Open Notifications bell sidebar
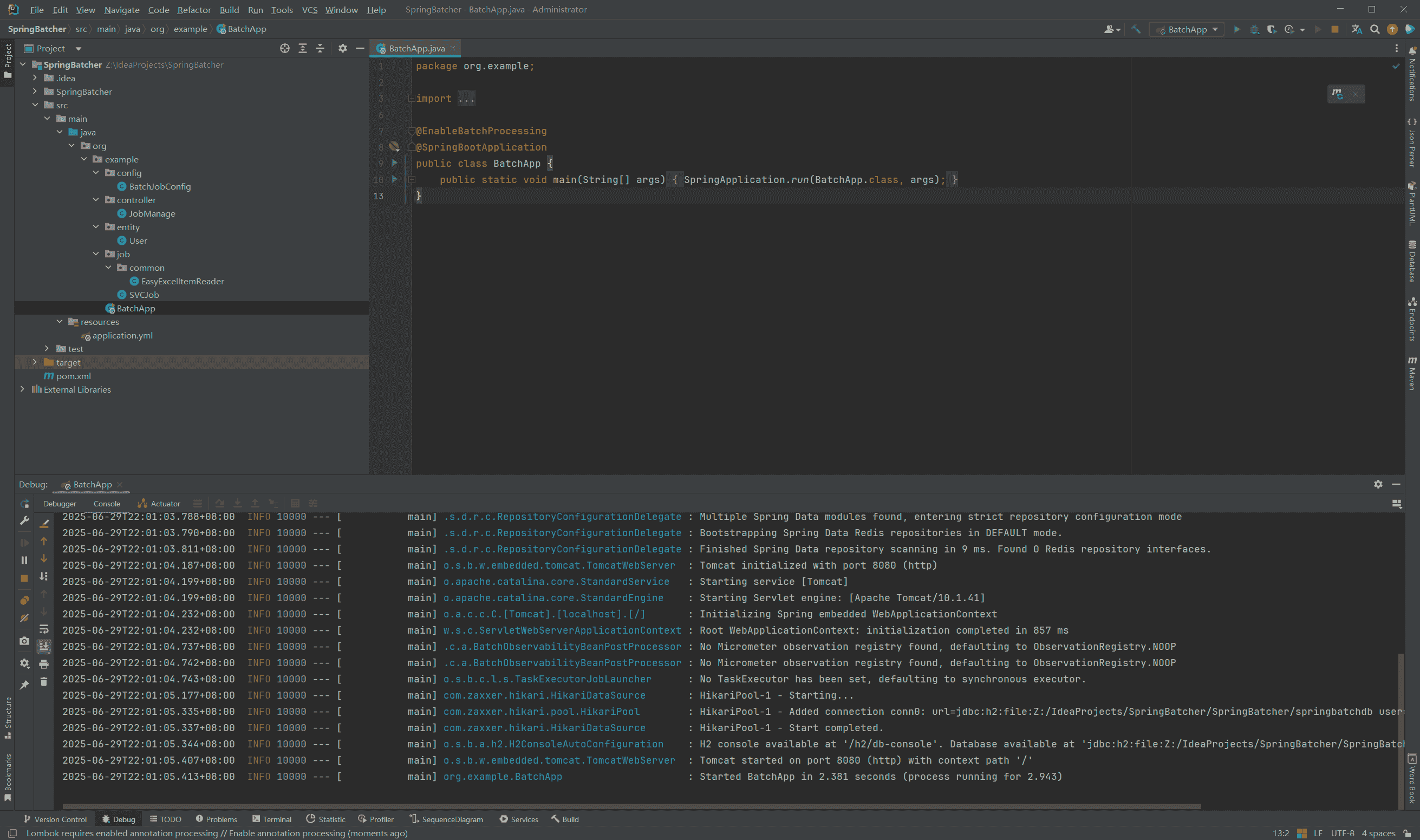Screen dimensions: 1420x840 (x=1412, y=74)
